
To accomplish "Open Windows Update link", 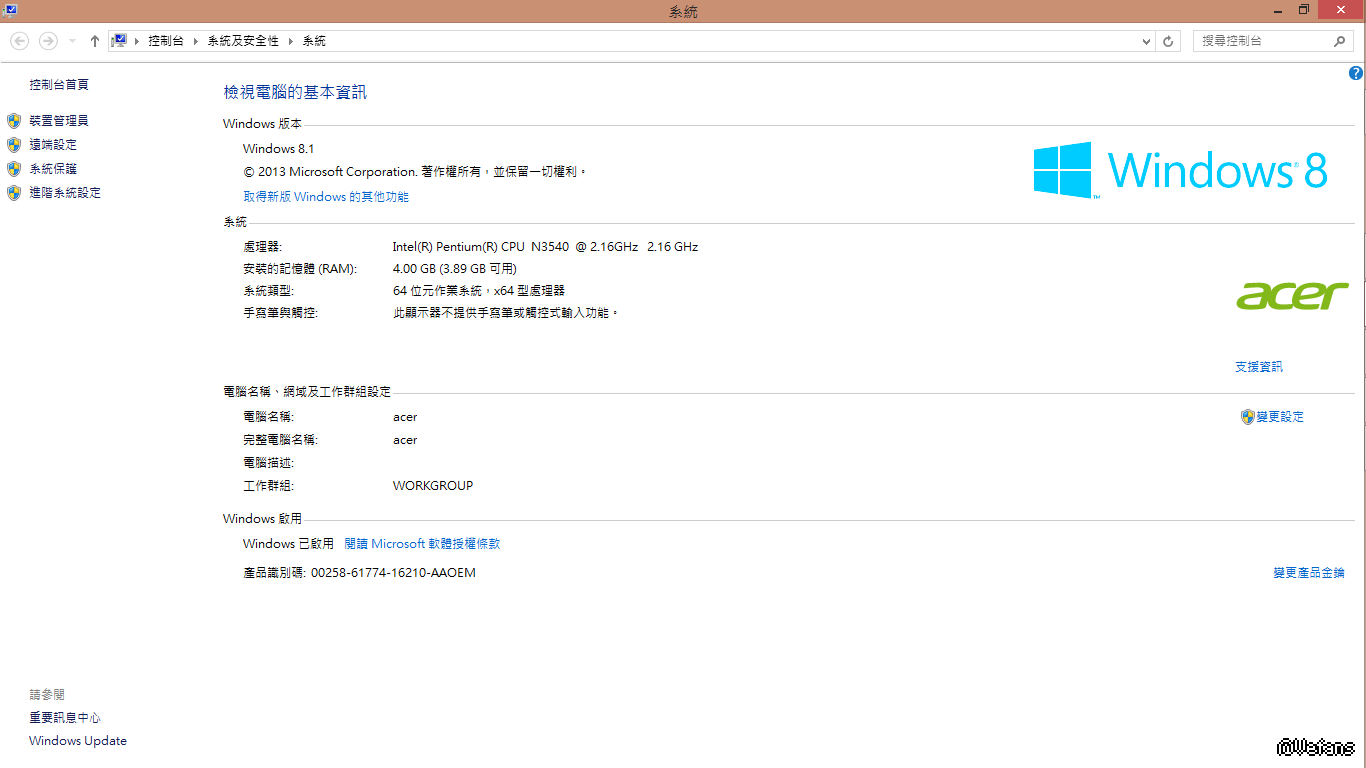I will [78, 741].
